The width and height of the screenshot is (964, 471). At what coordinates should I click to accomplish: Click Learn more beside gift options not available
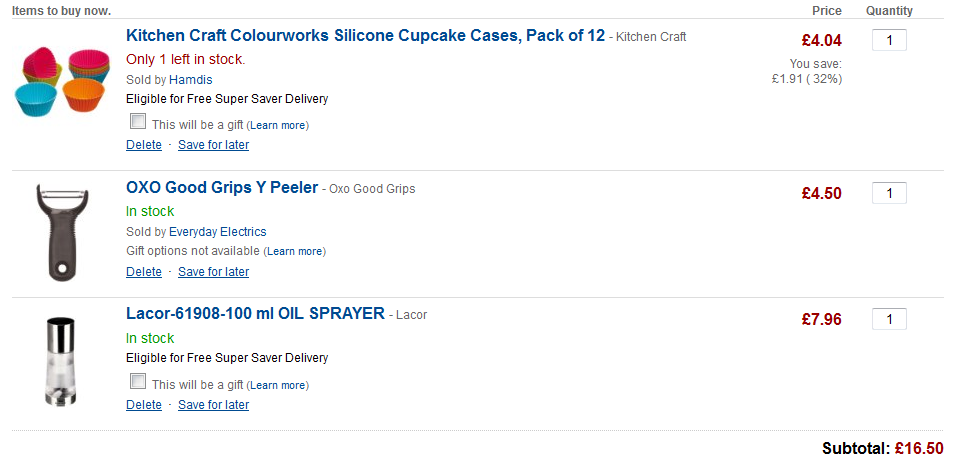295,251
